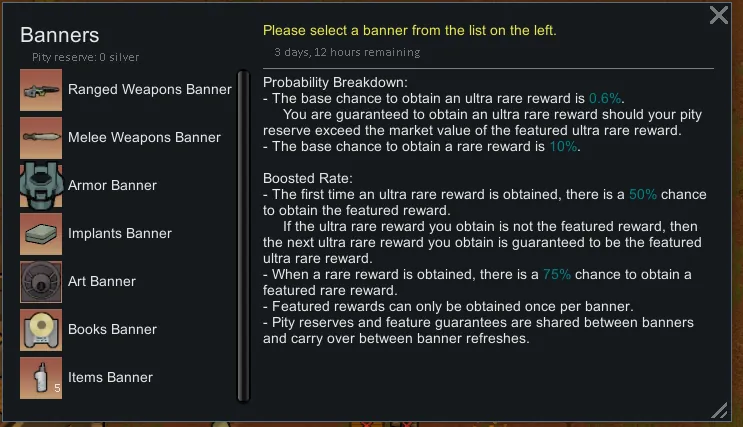Close the Banners window
The image size is (743, 427).
tap(719, 15)
